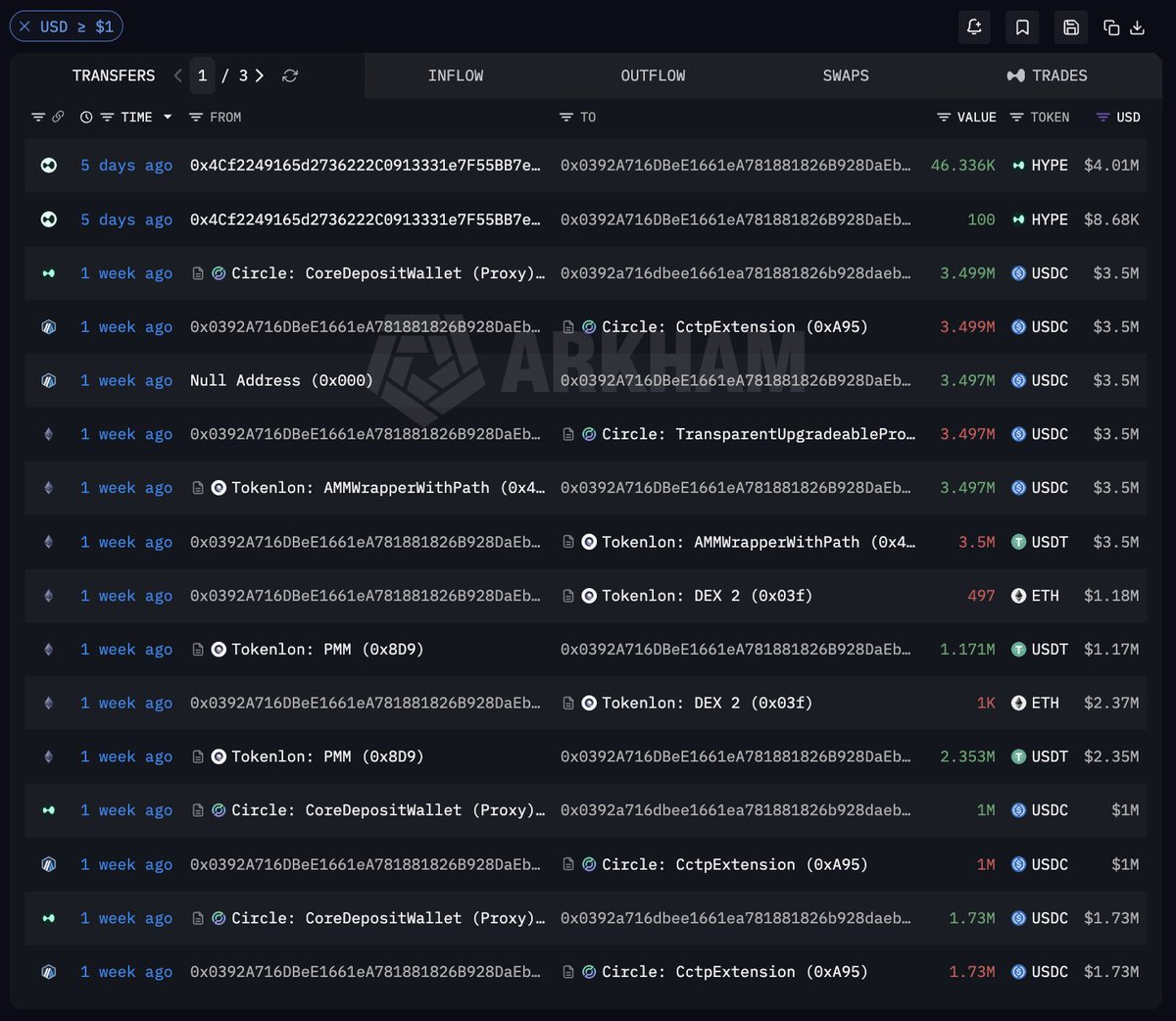Open the FROM column filter
The height and width of the screenshot is (1021, 1176).
196,117
